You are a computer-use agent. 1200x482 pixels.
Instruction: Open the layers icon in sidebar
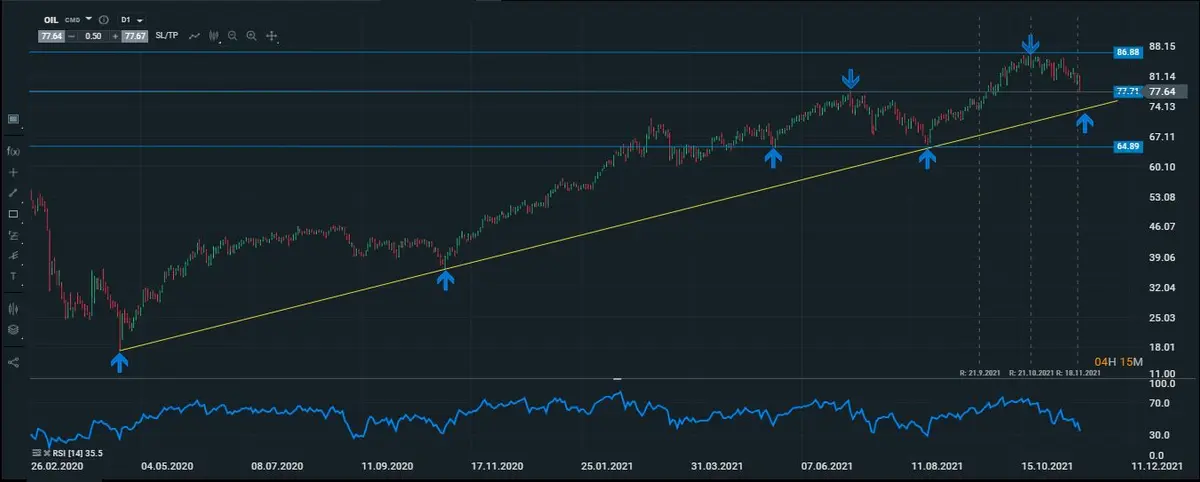pyautogui.click(x=14, y=329)
